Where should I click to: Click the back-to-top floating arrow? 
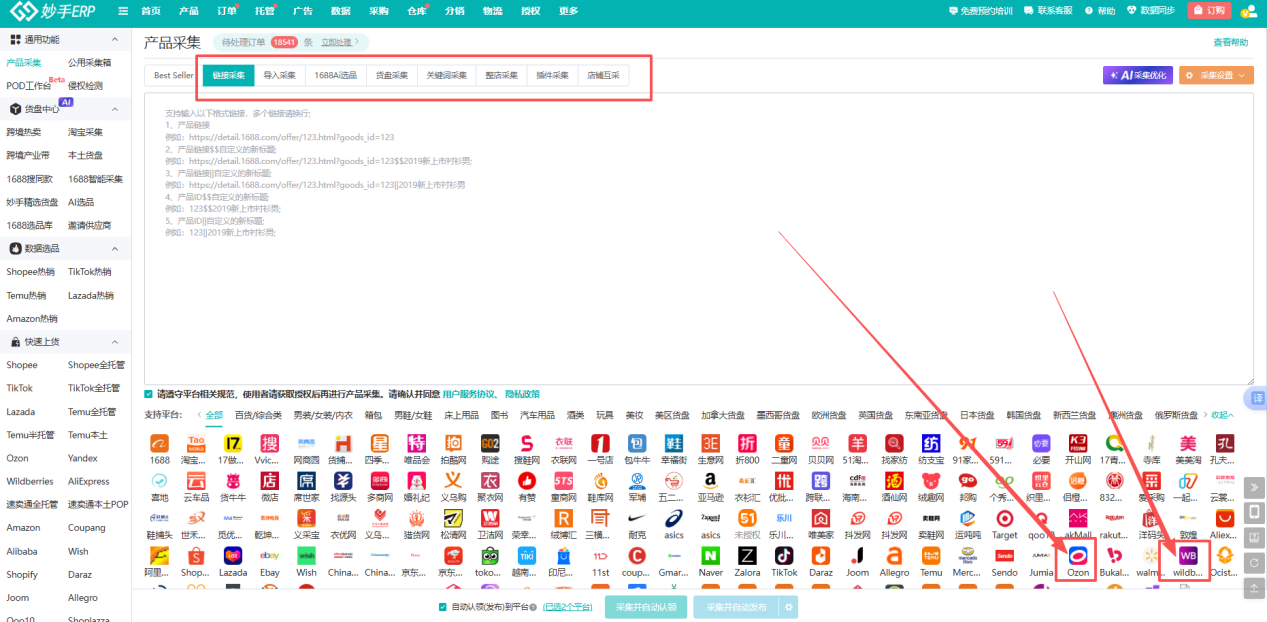pyautogui.click(x=1254, y=589)
